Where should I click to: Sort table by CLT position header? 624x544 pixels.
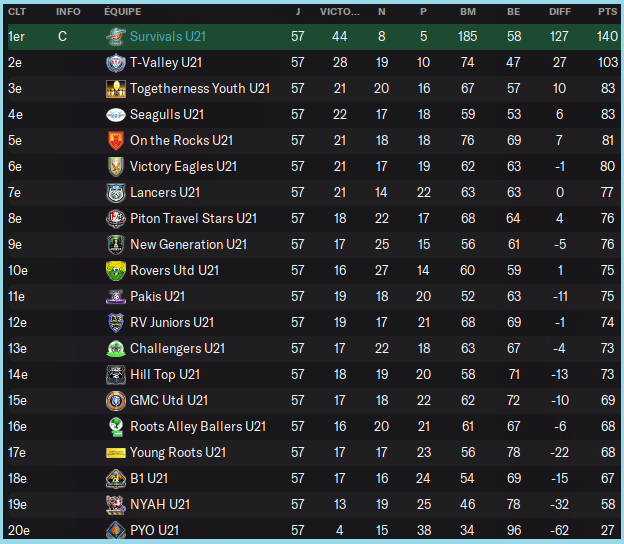pyautogui.click(x=17, y=12)
